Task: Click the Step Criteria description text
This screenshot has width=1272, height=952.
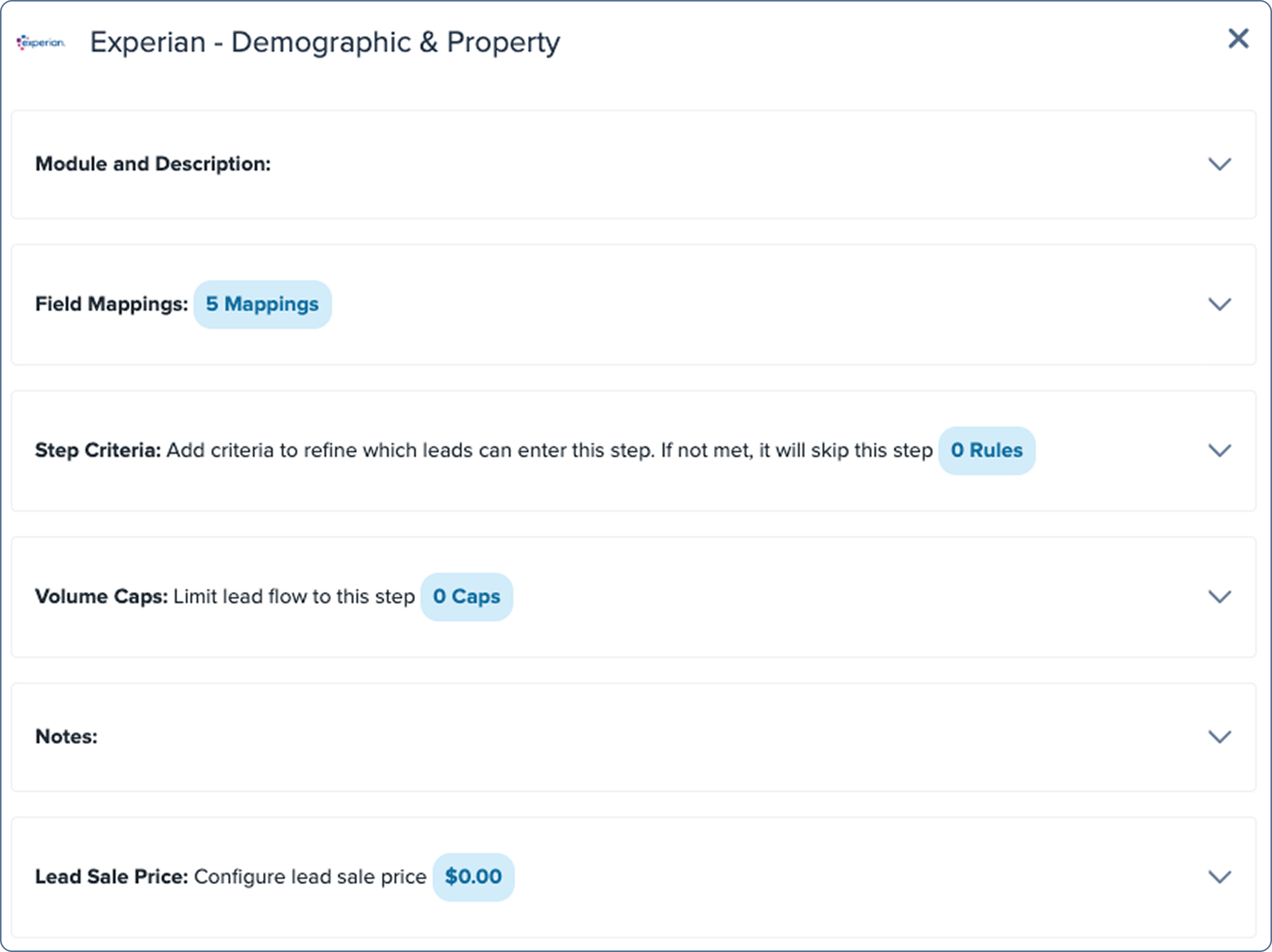Action: (549, 450)
